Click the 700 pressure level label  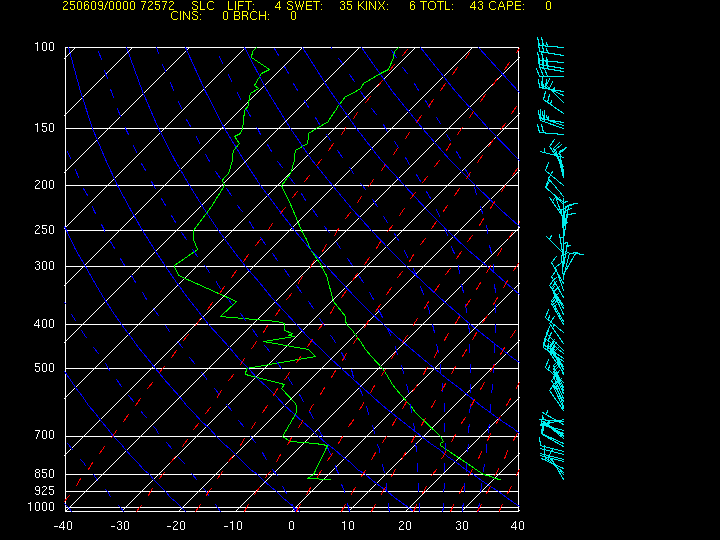pyautogui.click(x=45, y=435)
